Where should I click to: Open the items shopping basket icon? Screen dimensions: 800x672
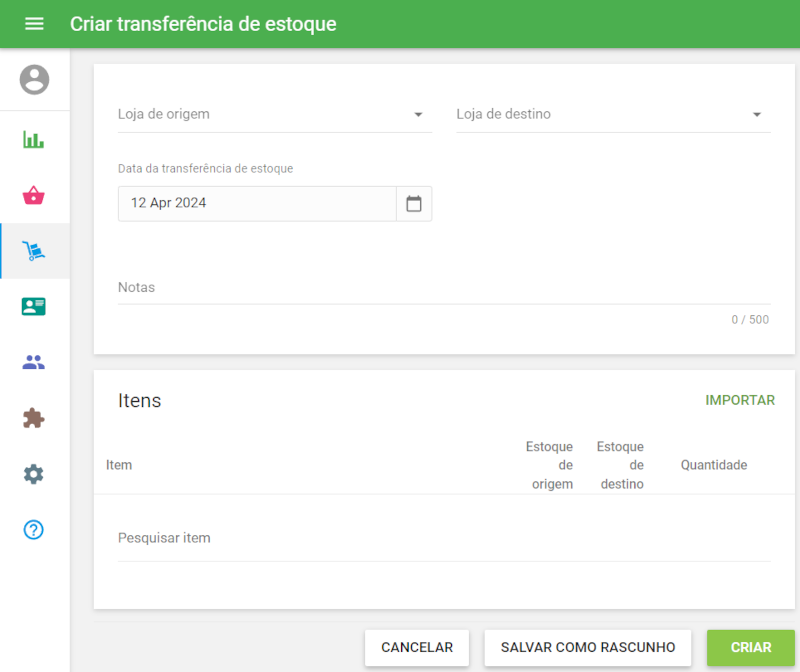coord(34,195)
